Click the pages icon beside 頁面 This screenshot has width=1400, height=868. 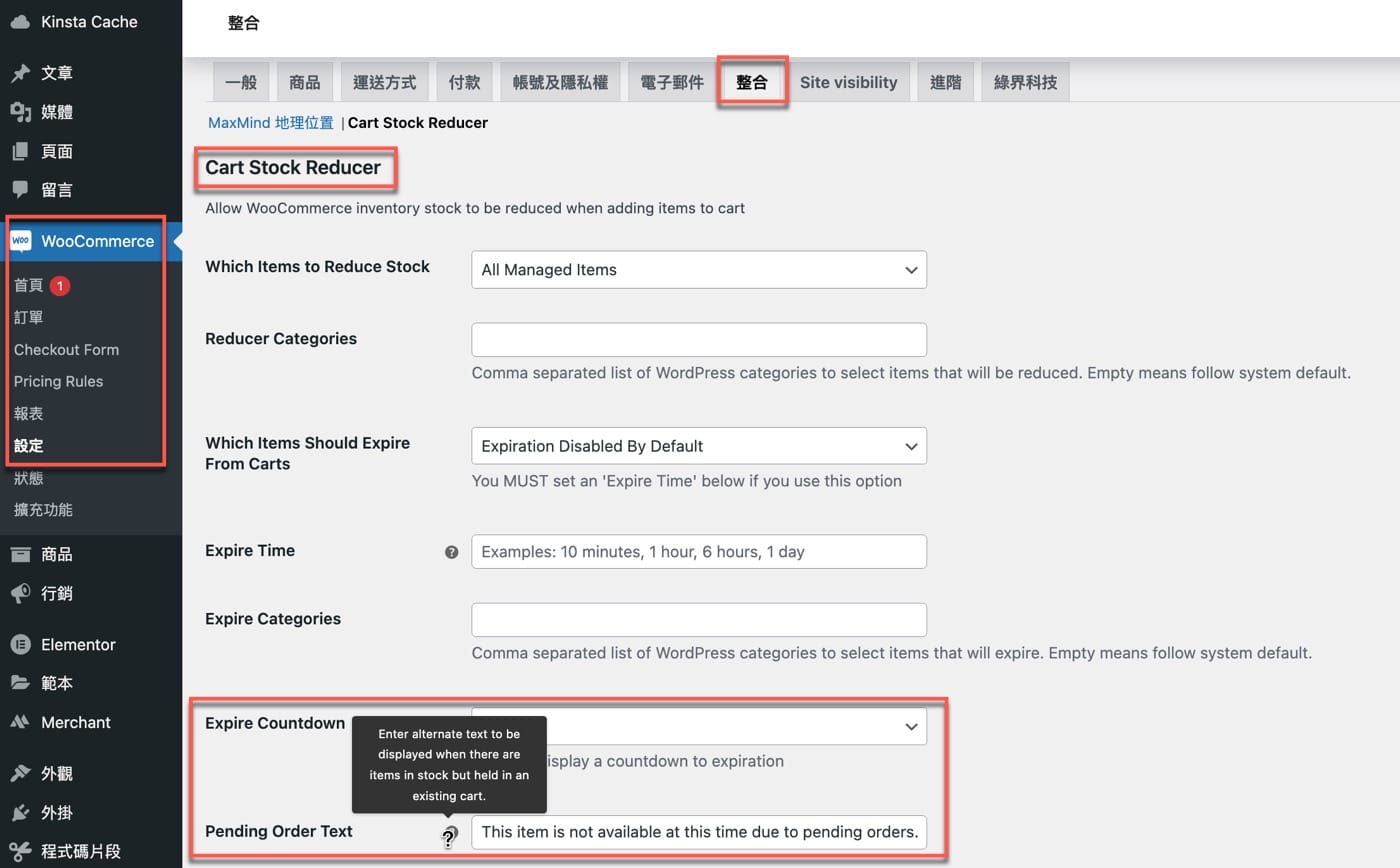(x=20, y=151)
